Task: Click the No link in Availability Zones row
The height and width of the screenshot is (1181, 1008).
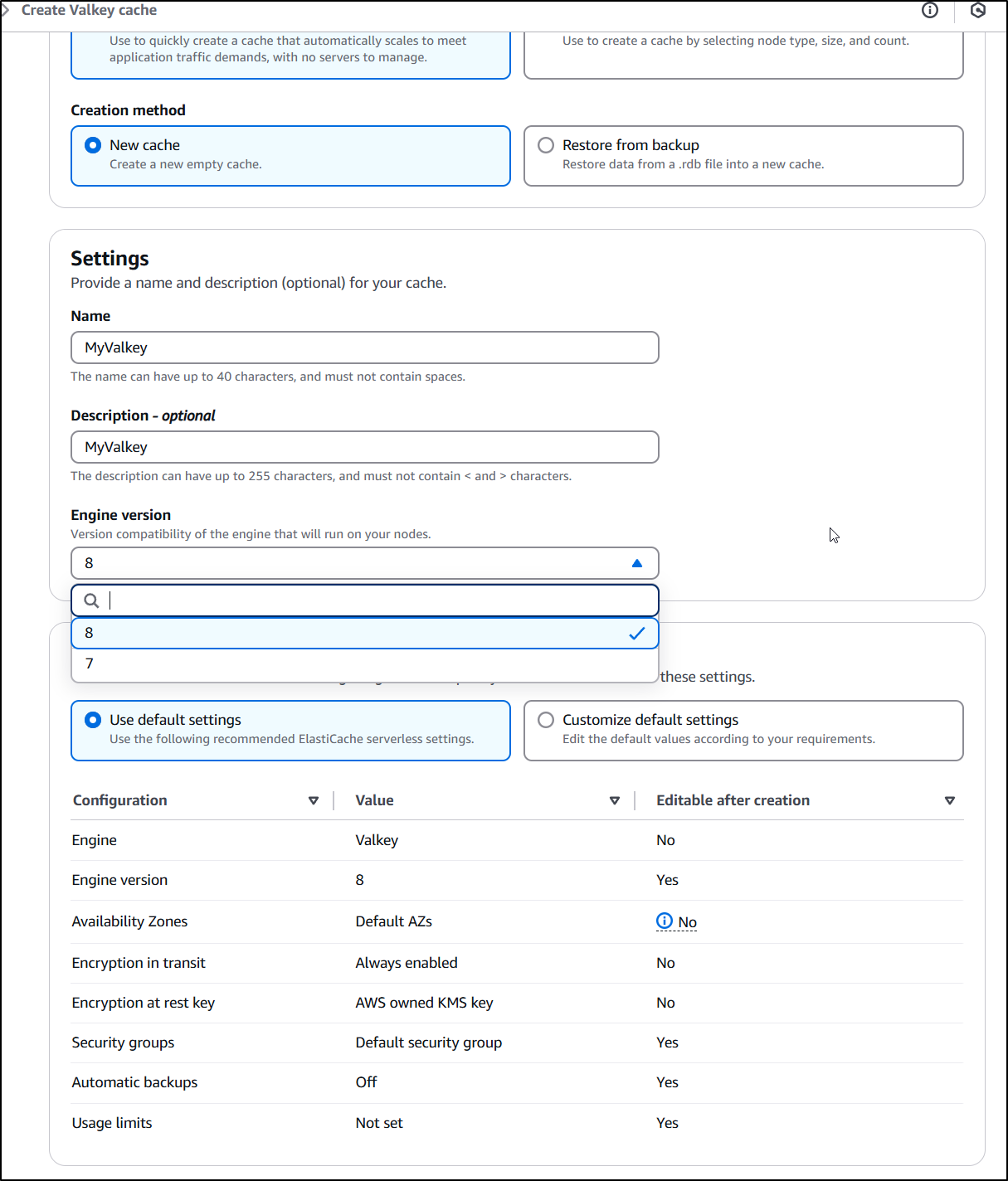Action: tap(688, 922)
